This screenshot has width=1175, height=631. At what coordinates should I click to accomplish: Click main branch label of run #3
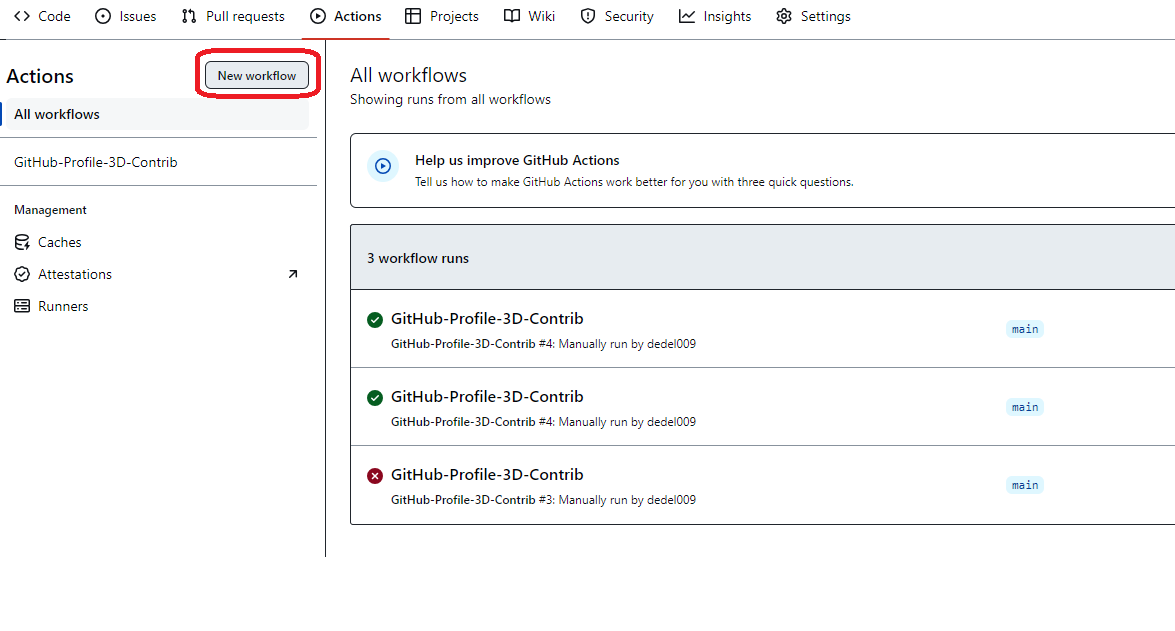coord(1025,485)
